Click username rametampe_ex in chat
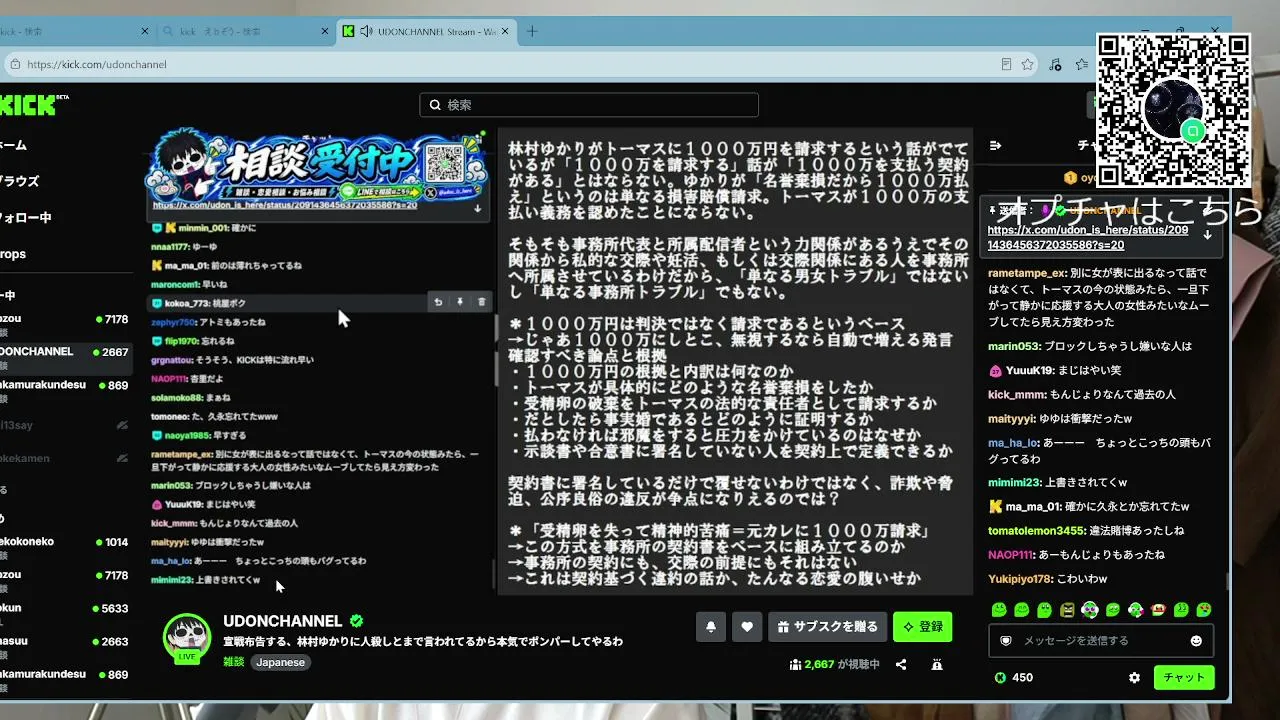 point(1026,273)
